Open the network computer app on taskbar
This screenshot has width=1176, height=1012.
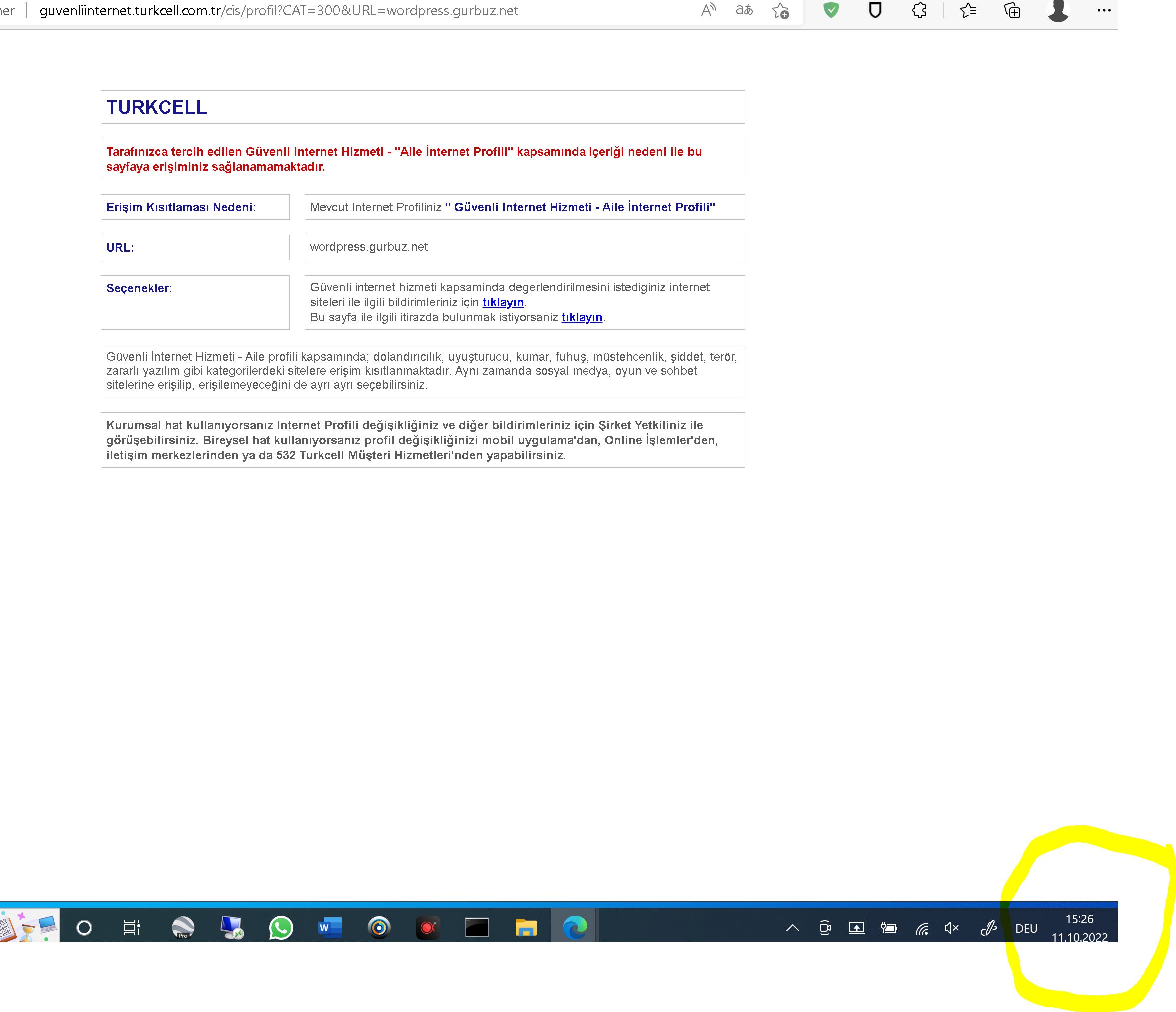pos(232,928)
